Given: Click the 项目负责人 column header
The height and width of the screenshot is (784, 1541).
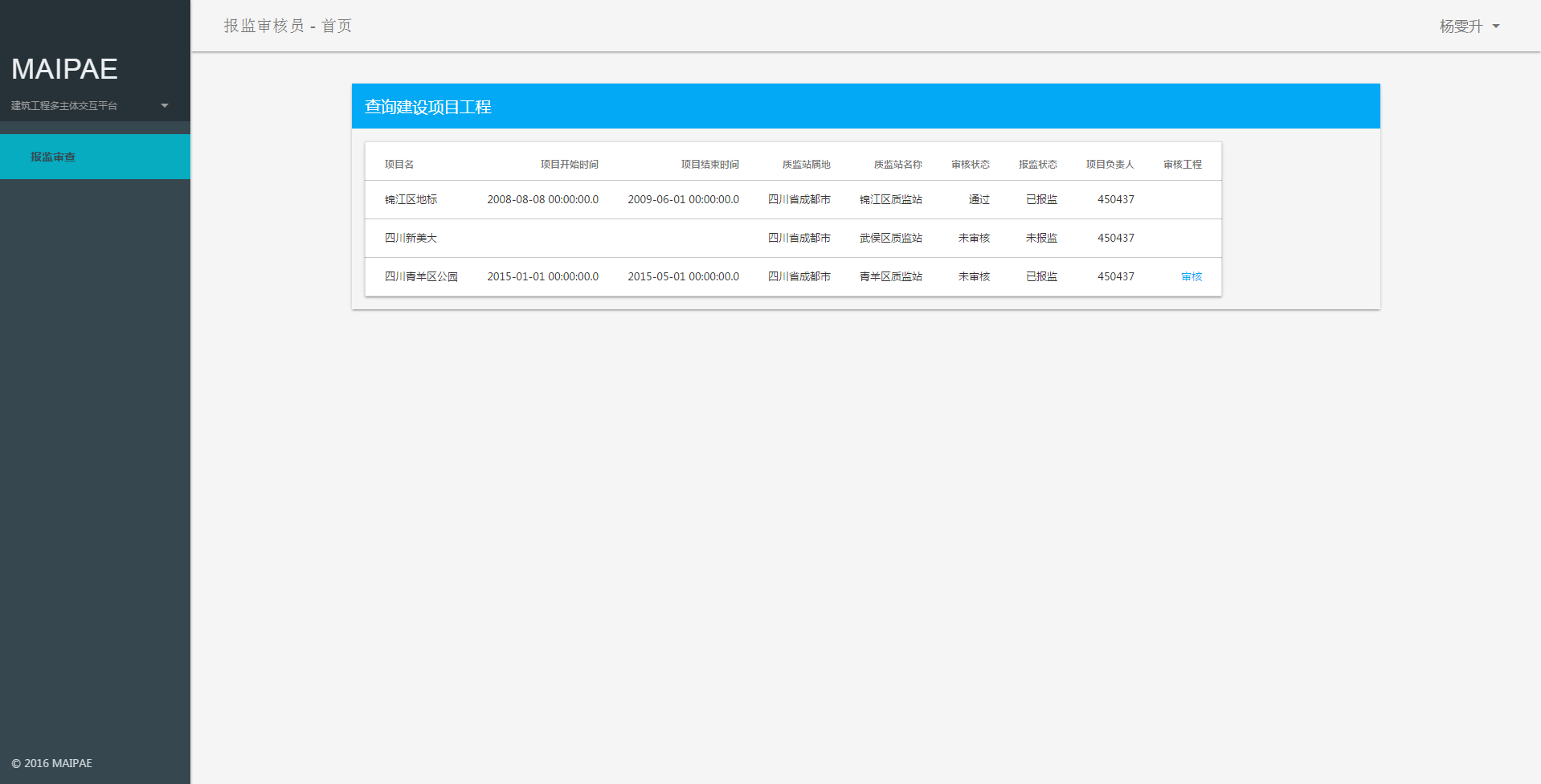Looking at the screenshot, I should tap(1110, 165).
